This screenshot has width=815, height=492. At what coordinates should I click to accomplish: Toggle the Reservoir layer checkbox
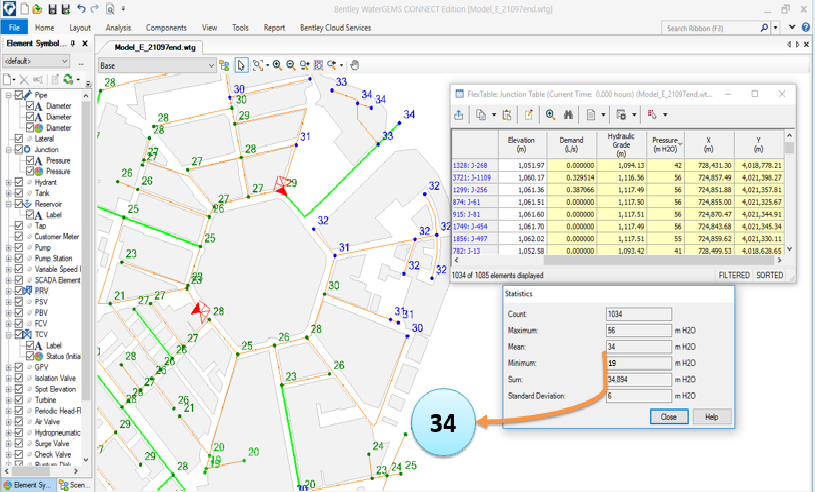click(x=19, y=204)
